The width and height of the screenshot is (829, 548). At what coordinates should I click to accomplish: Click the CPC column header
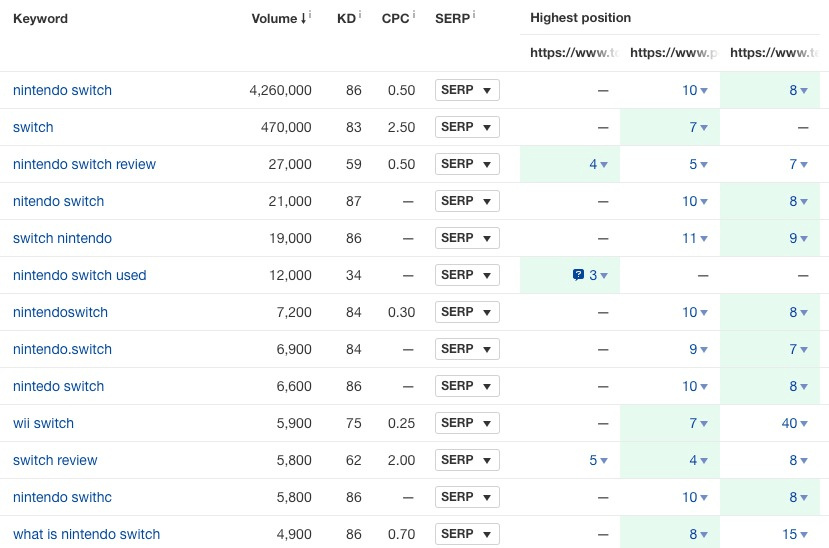395,18
